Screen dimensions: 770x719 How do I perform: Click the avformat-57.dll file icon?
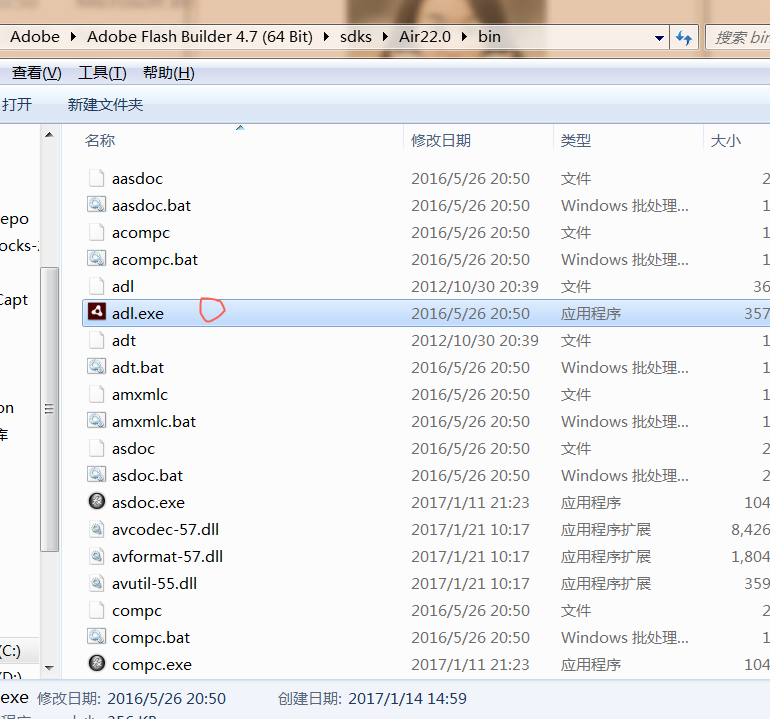pyautogui.click(x=97, y=556)
